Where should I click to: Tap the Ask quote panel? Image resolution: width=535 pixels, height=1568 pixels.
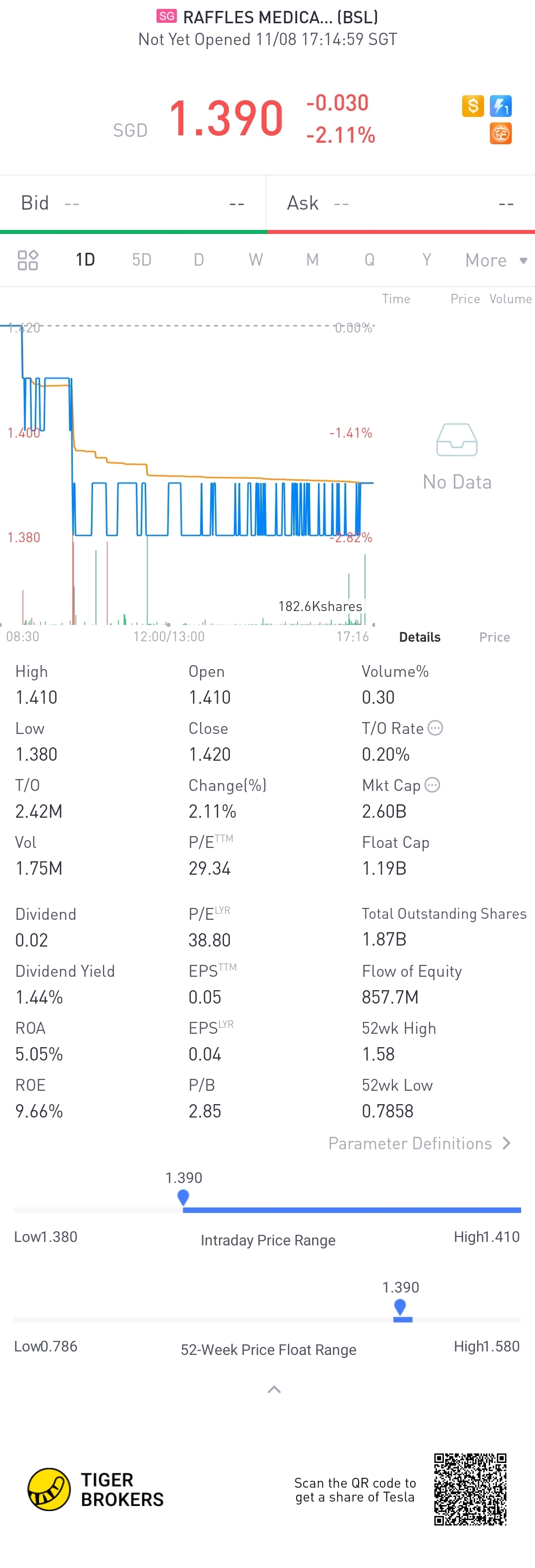pos(401,203)
